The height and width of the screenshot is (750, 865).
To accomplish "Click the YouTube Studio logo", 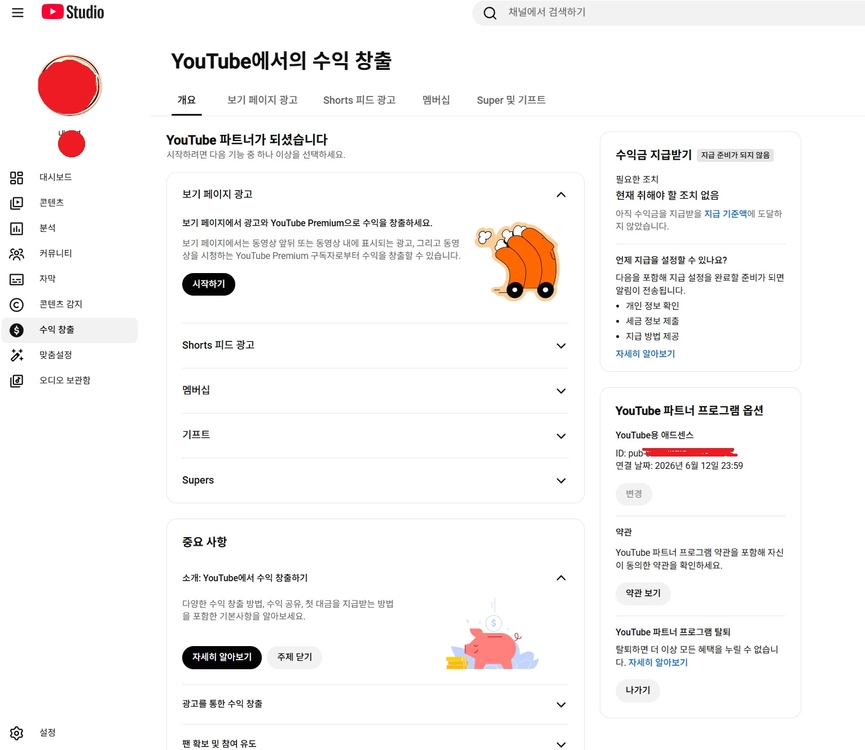I will pos(73,12).
